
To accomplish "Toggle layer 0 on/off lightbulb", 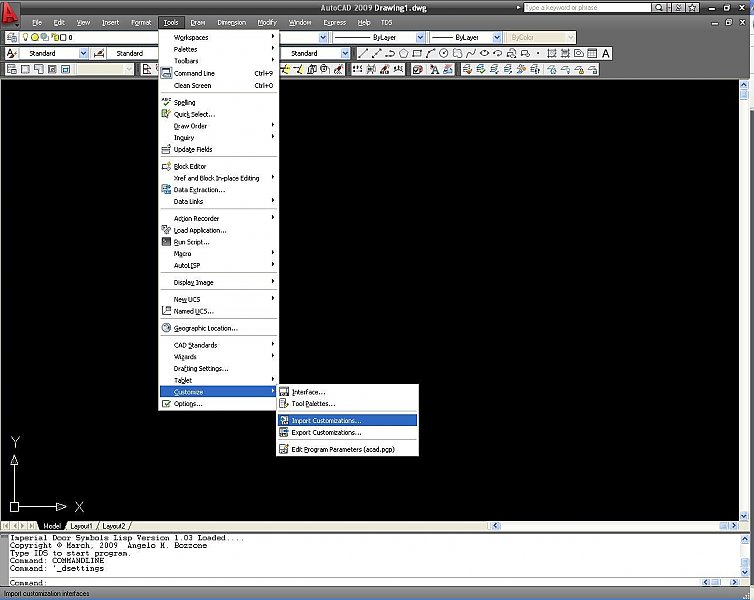I will pyautogui.click(x=26, y=37).
